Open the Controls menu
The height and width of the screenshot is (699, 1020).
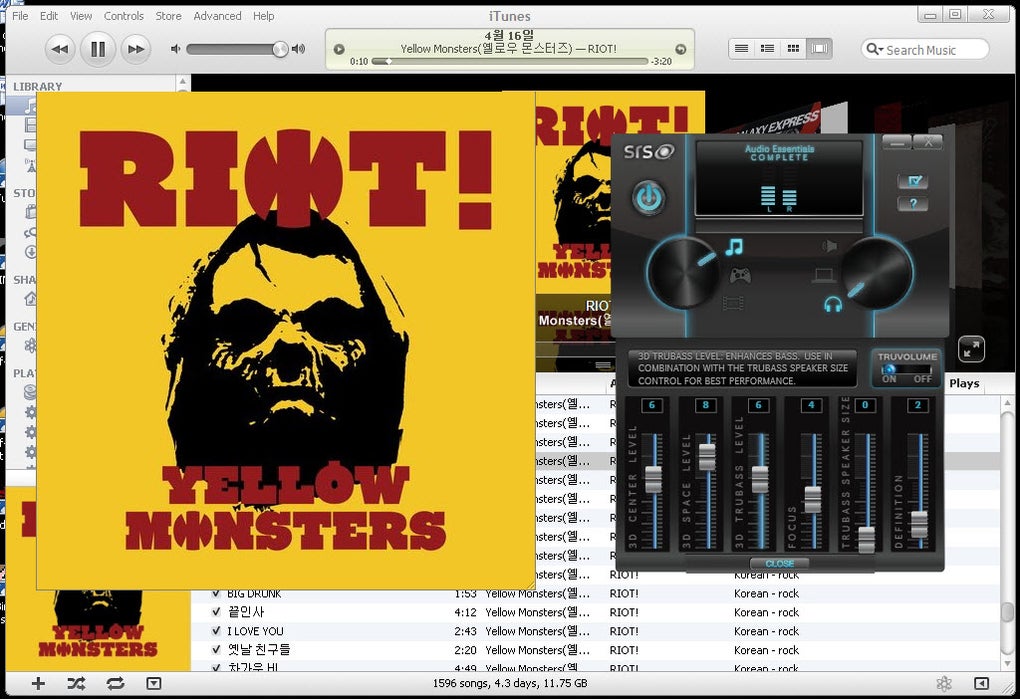pos(124,16)
